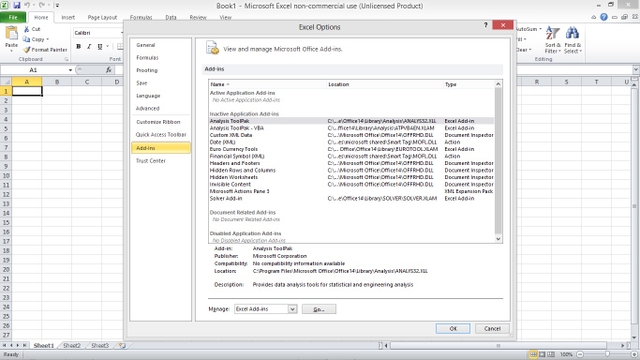Select the Sheet2 worksheet tab

(72, 345)
